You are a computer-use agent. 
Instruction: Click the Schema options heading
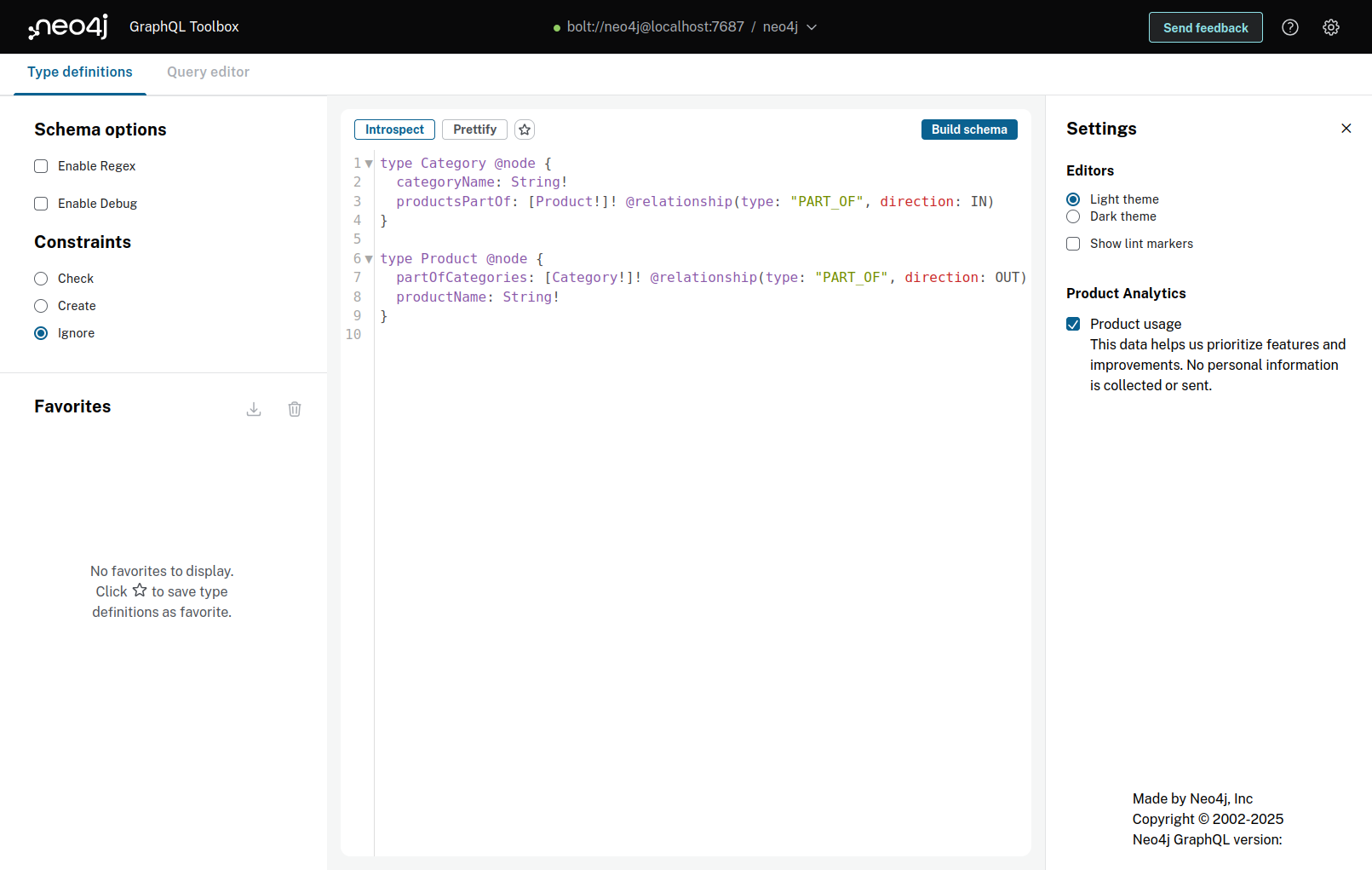tap(100, 130)
